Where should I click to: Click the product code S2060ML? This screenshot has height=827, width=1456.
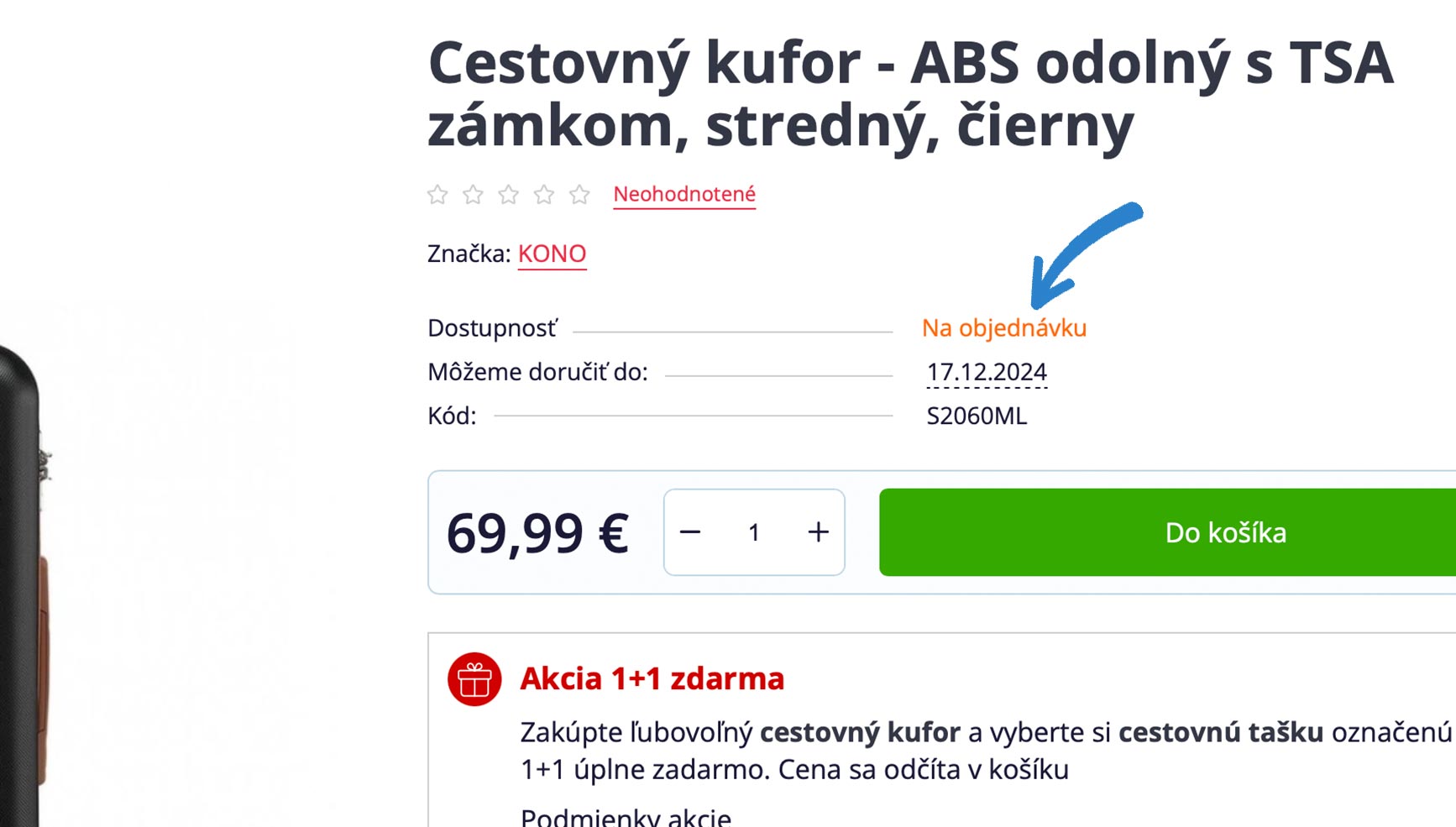point(977,416)
